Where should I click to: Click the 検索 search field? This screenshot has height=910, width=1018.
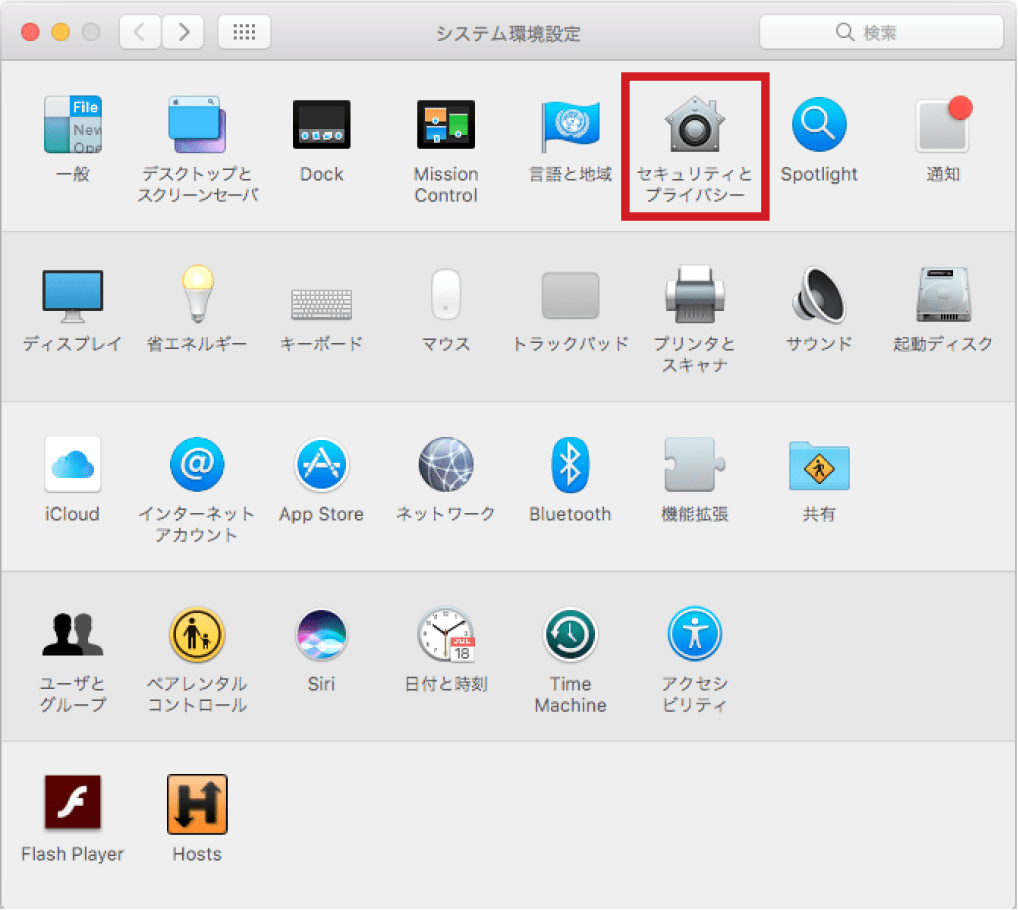click(881, 32)
